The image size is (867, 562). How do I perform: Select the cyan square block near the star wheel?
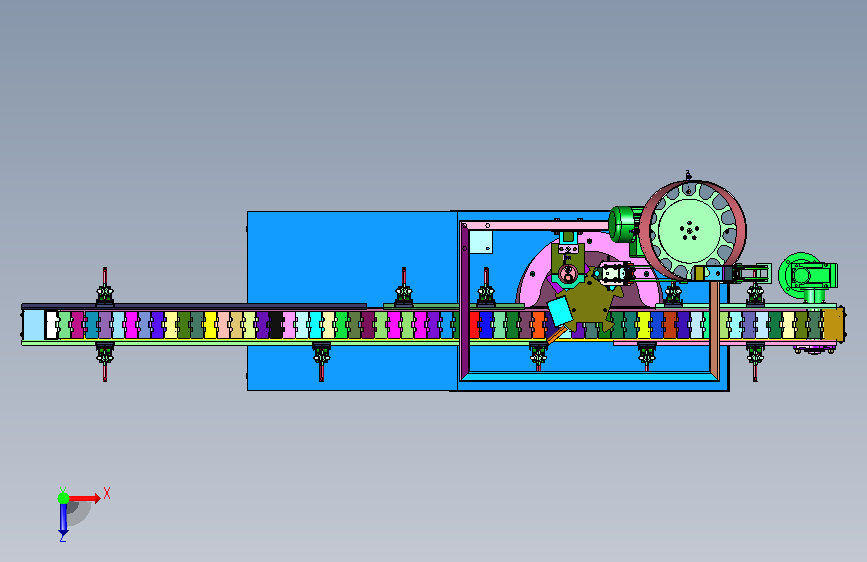click(x=560, y=311)
